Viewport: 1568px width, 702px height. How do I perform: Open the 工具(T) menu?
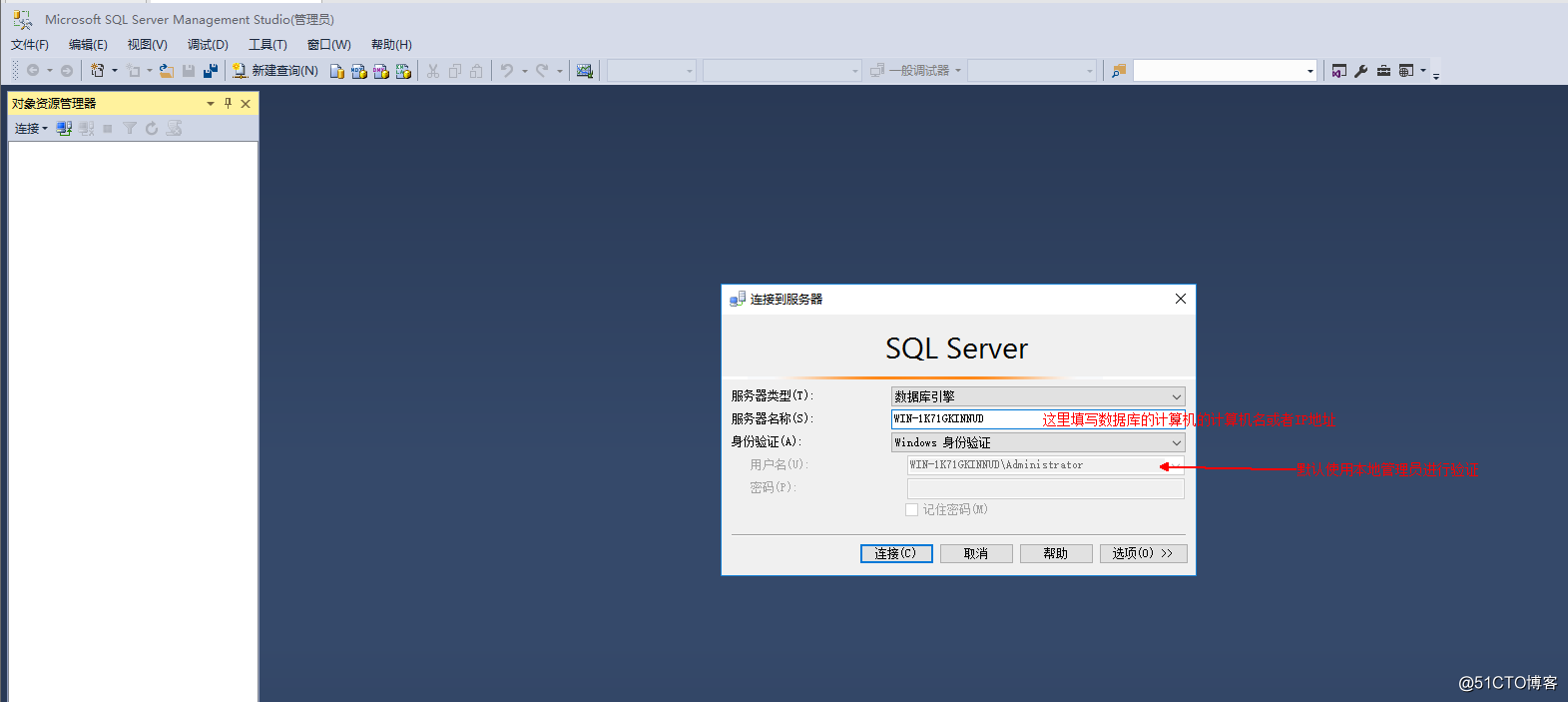click(267, 45)
